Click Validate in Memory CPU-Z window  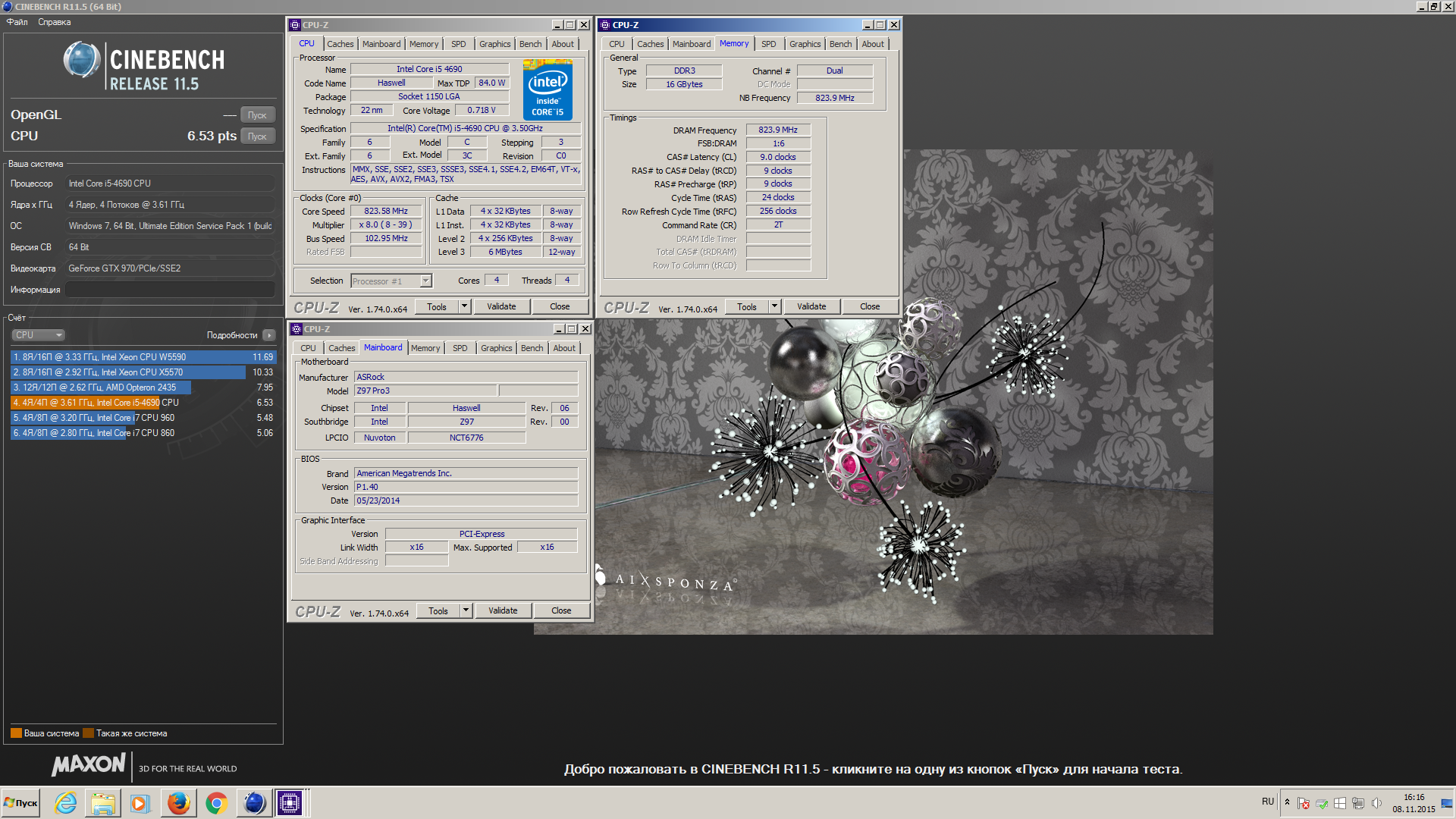click(x=811, y=307)
